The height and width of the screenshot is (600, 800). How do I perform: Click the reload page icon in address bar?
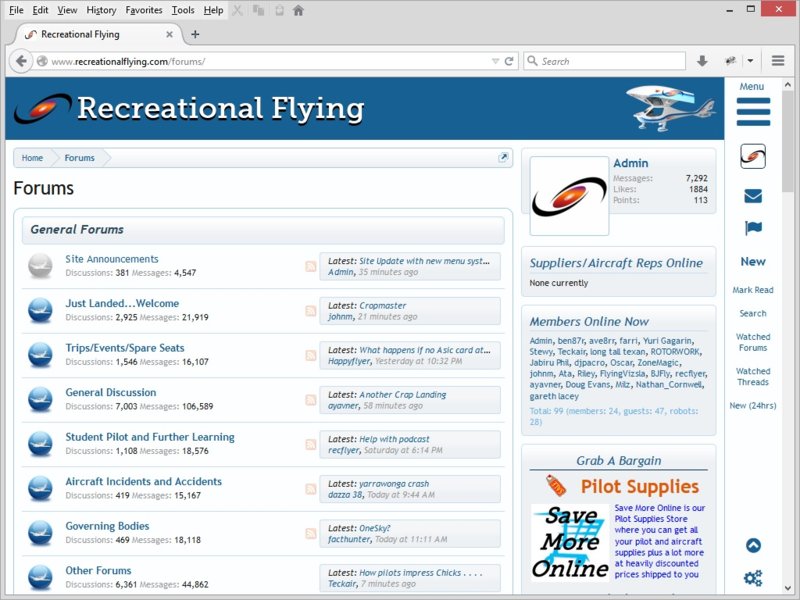point(509,61)
